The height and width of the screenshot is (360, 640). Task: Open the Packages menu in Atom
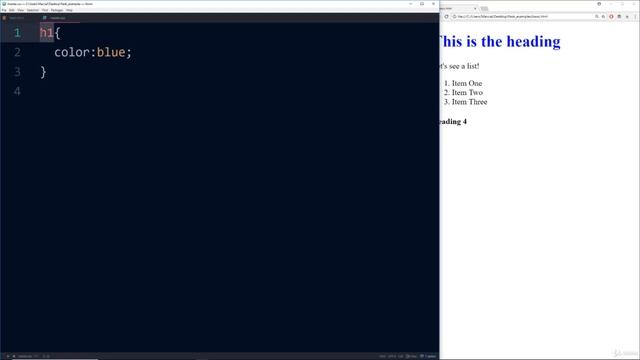tap(57, 10)
